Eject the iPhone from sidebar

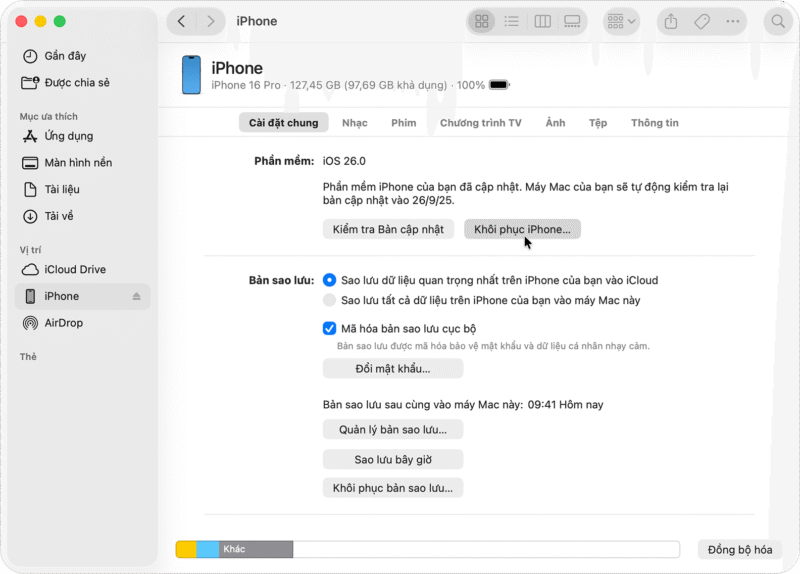point(136,296)
